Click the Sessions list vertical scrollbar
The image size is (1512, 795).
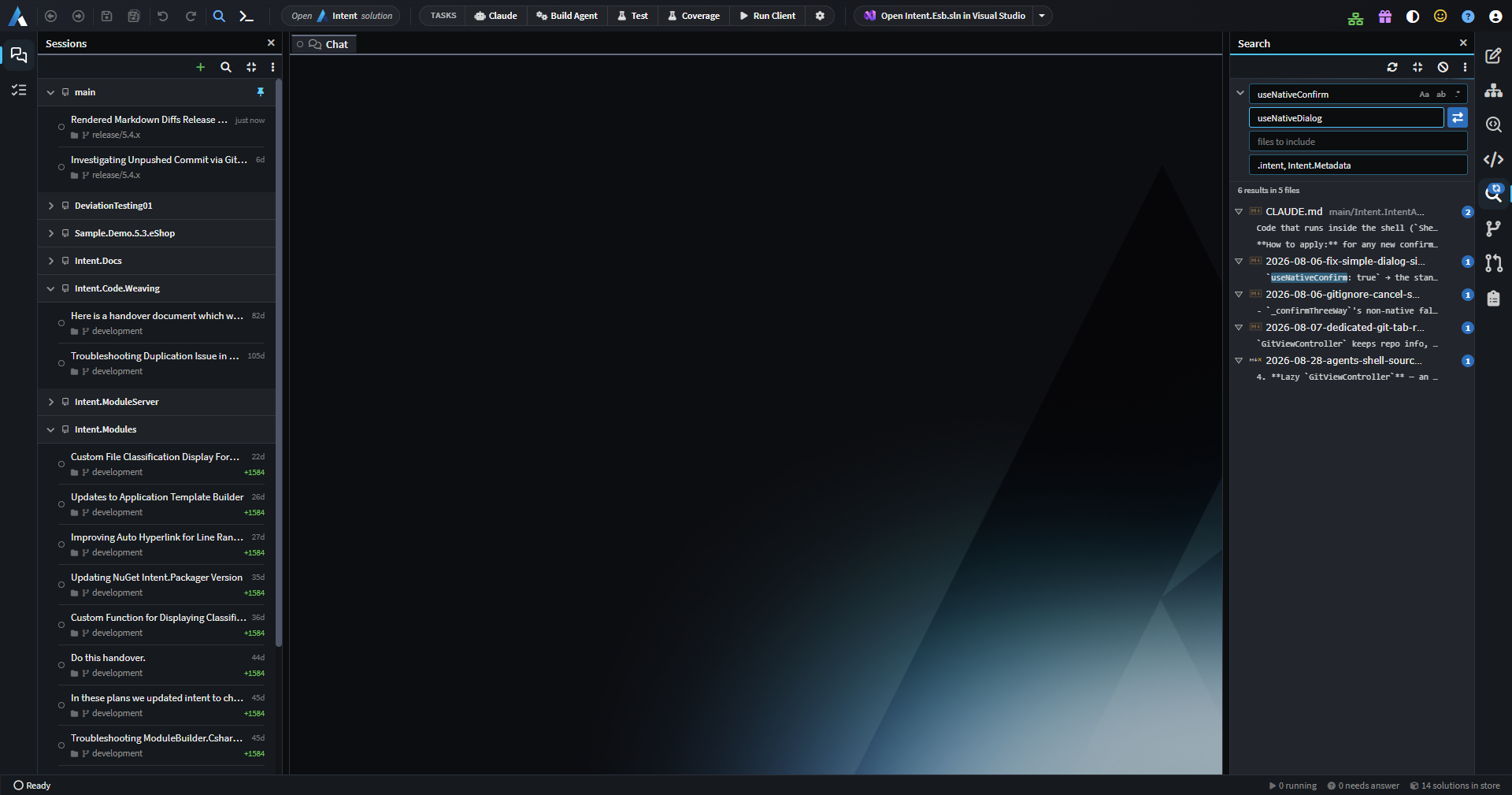[279, 362]
